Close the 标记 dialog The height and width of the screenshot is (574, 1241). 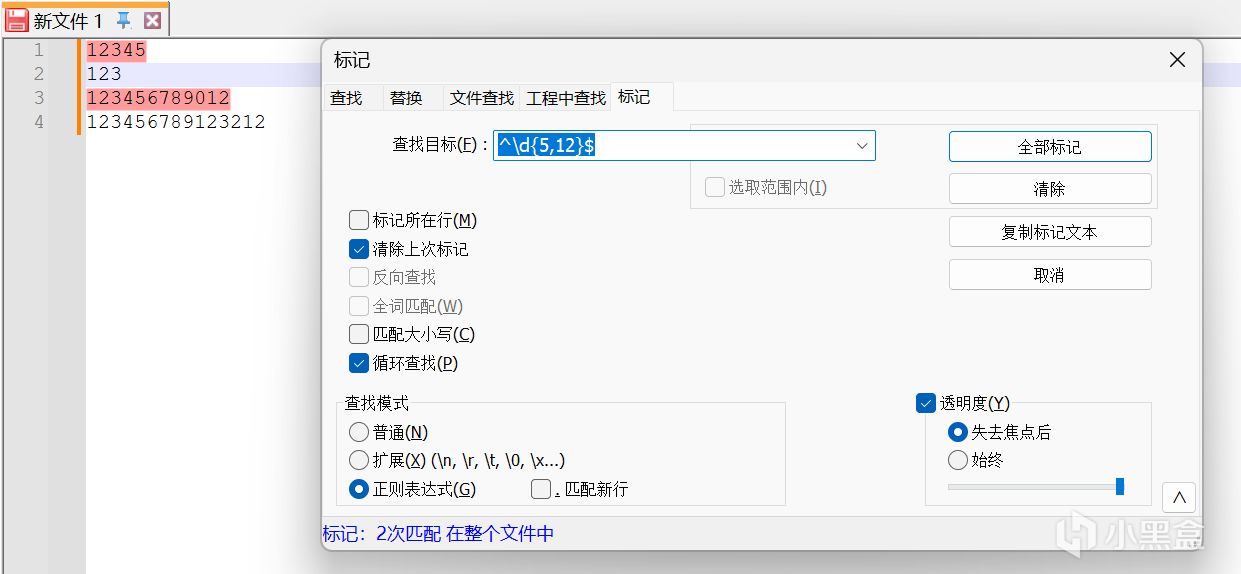pyautogui.click(x=1177, y=60)
